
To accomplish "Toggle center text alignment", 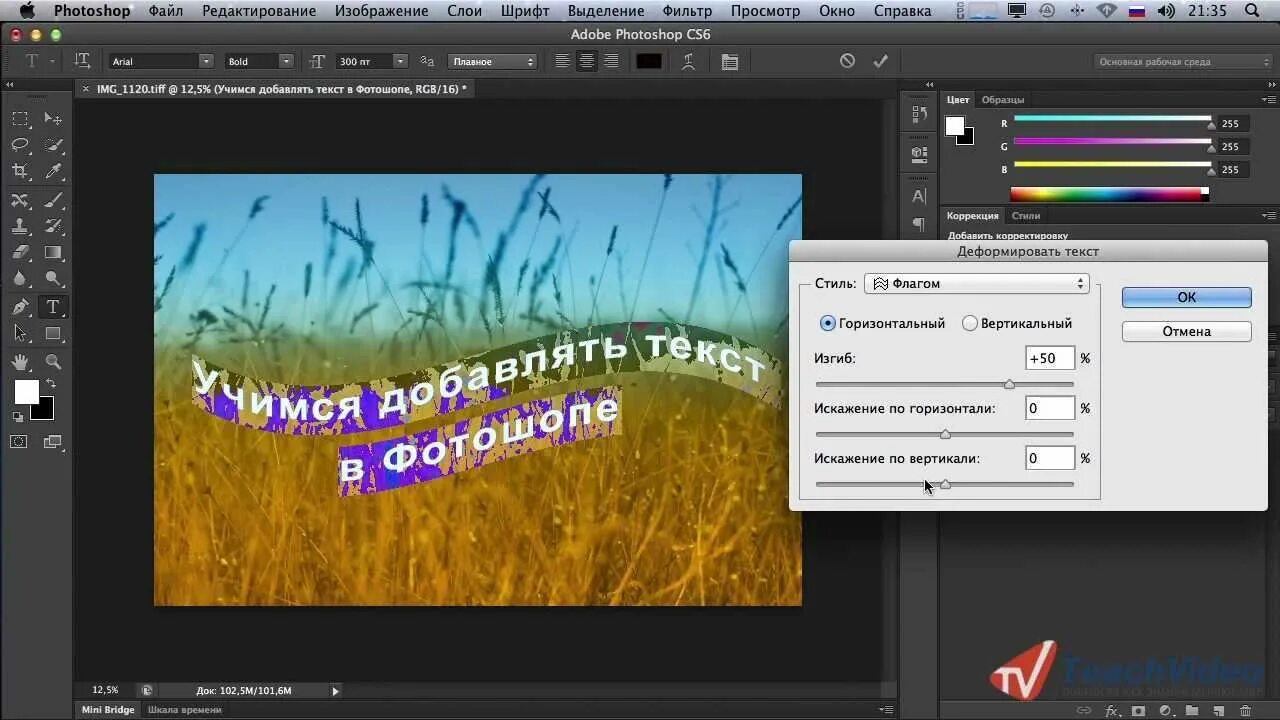I will click(x=587, y=61).
